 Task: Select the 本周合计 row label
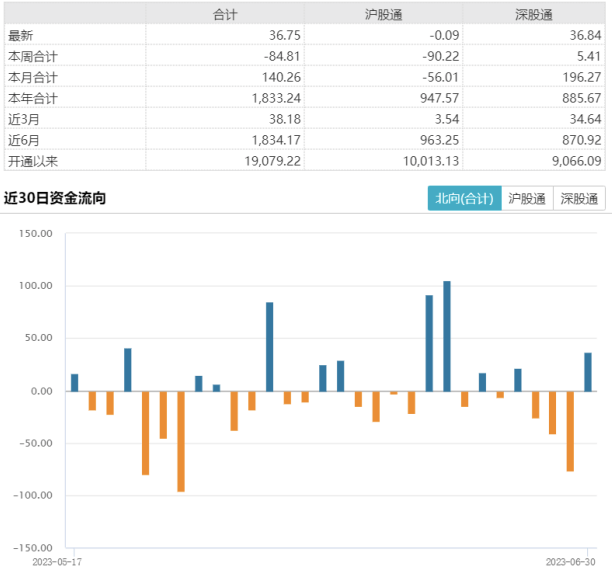coord(33,56)
